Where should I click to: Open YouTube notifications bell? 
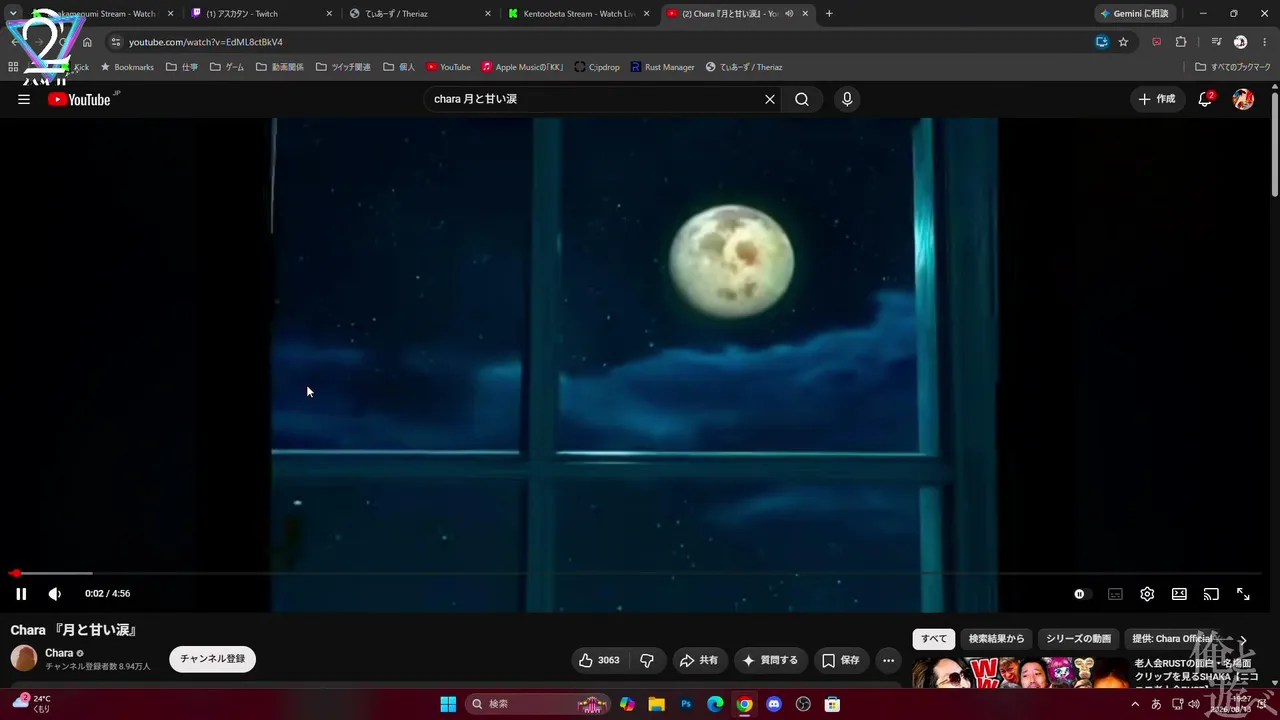click(1205, 99)
